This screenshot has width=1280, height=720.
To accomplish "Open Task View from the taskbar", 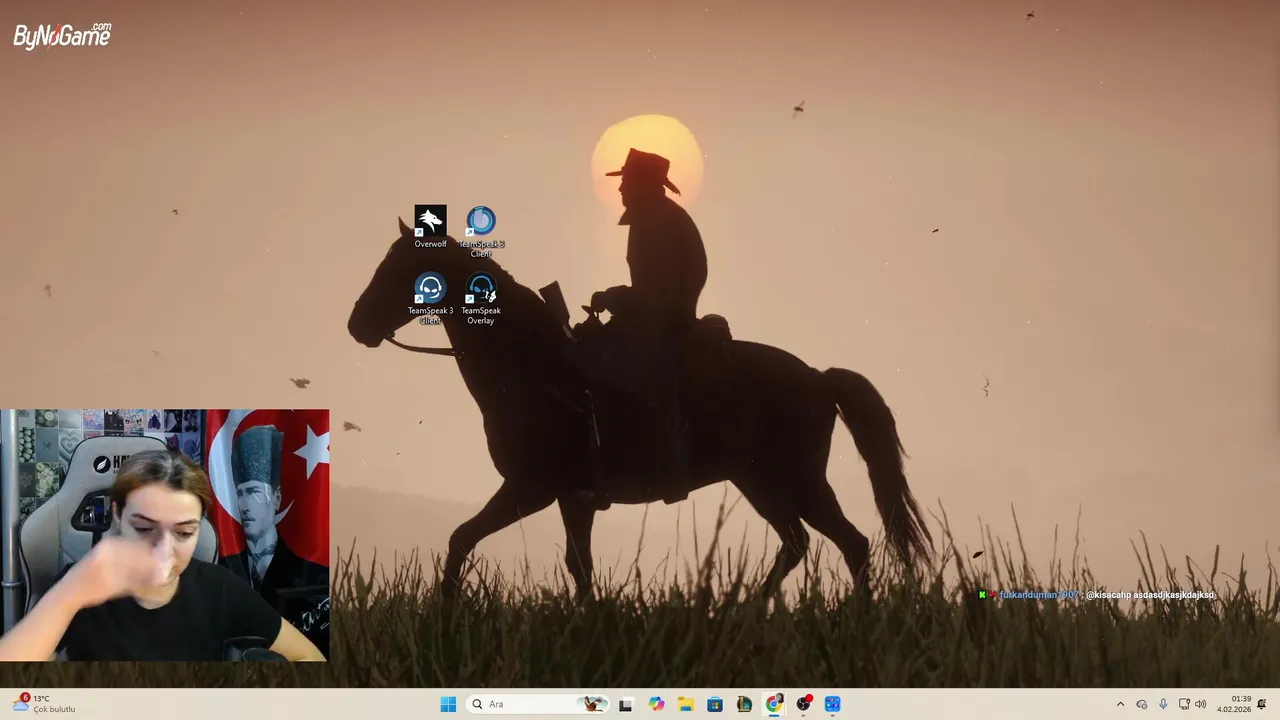I will 626,704.
